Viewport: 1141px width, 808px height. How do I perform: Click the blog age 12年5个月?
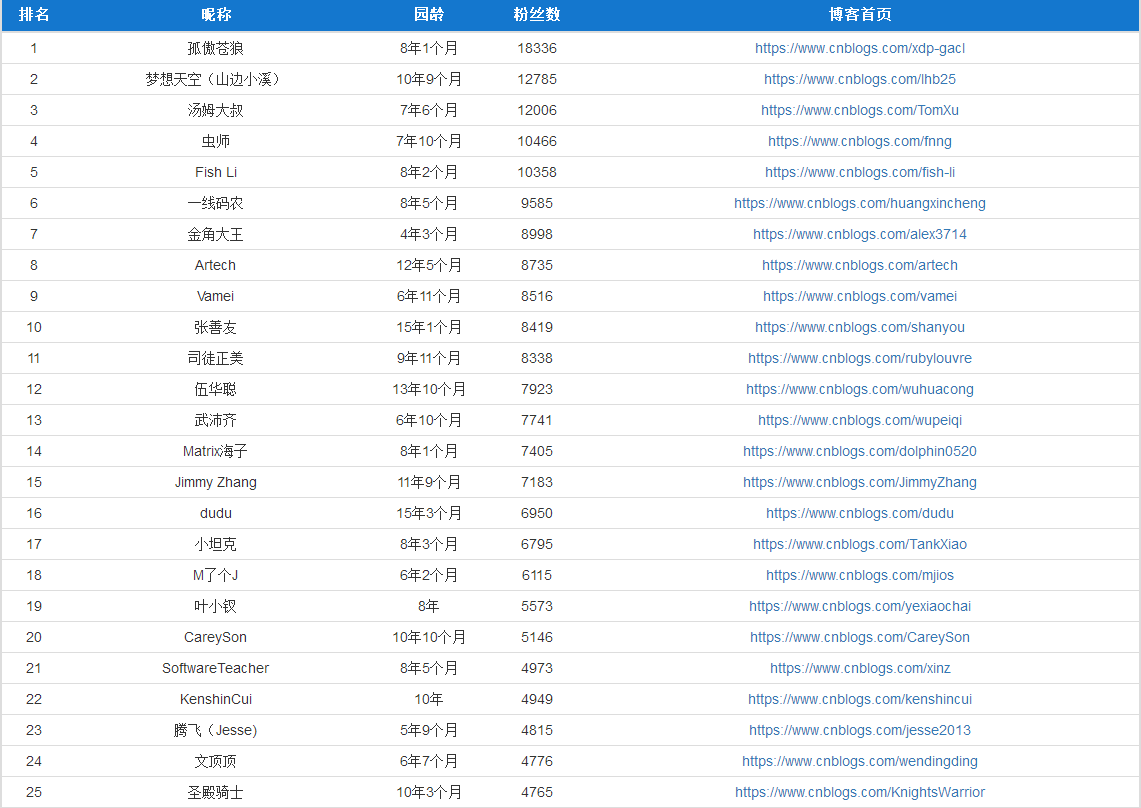[429, 265]
